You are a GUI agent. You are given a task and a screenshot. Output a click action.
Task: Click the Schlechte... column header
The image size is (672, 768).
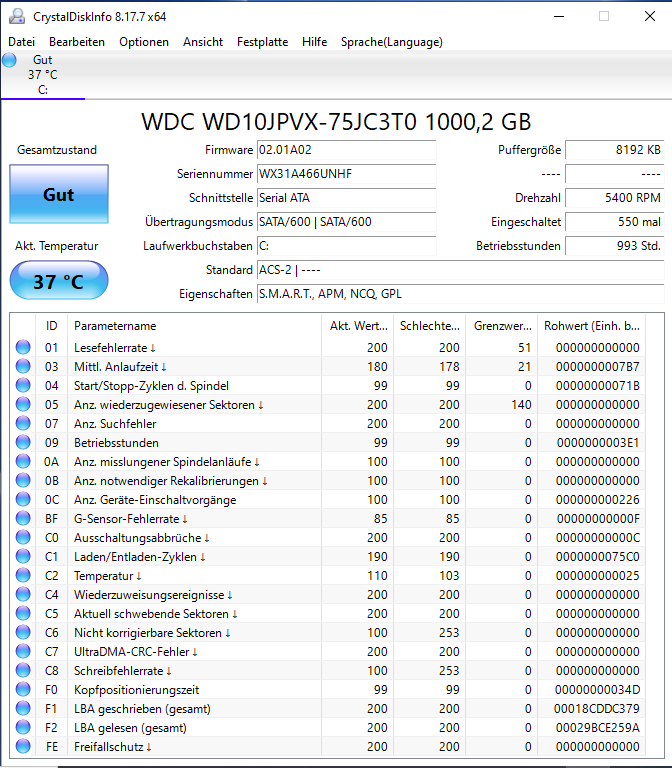coord(430,326)
